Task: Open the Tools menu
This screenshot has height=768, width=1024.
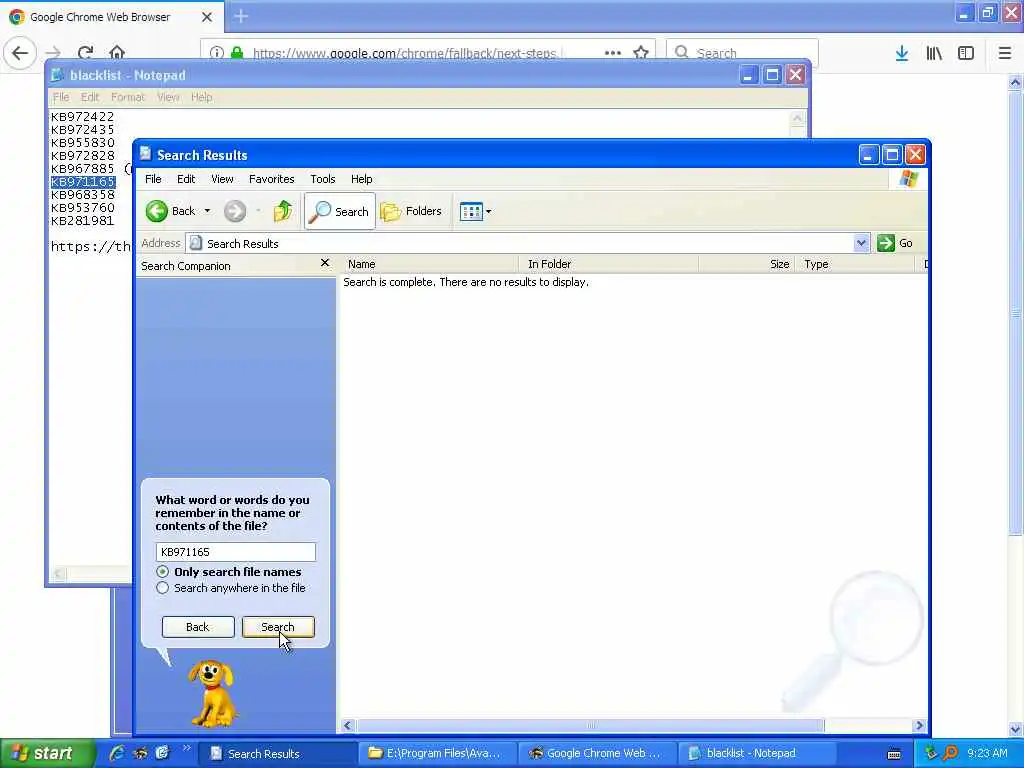Action: click(x=323, y=179)
